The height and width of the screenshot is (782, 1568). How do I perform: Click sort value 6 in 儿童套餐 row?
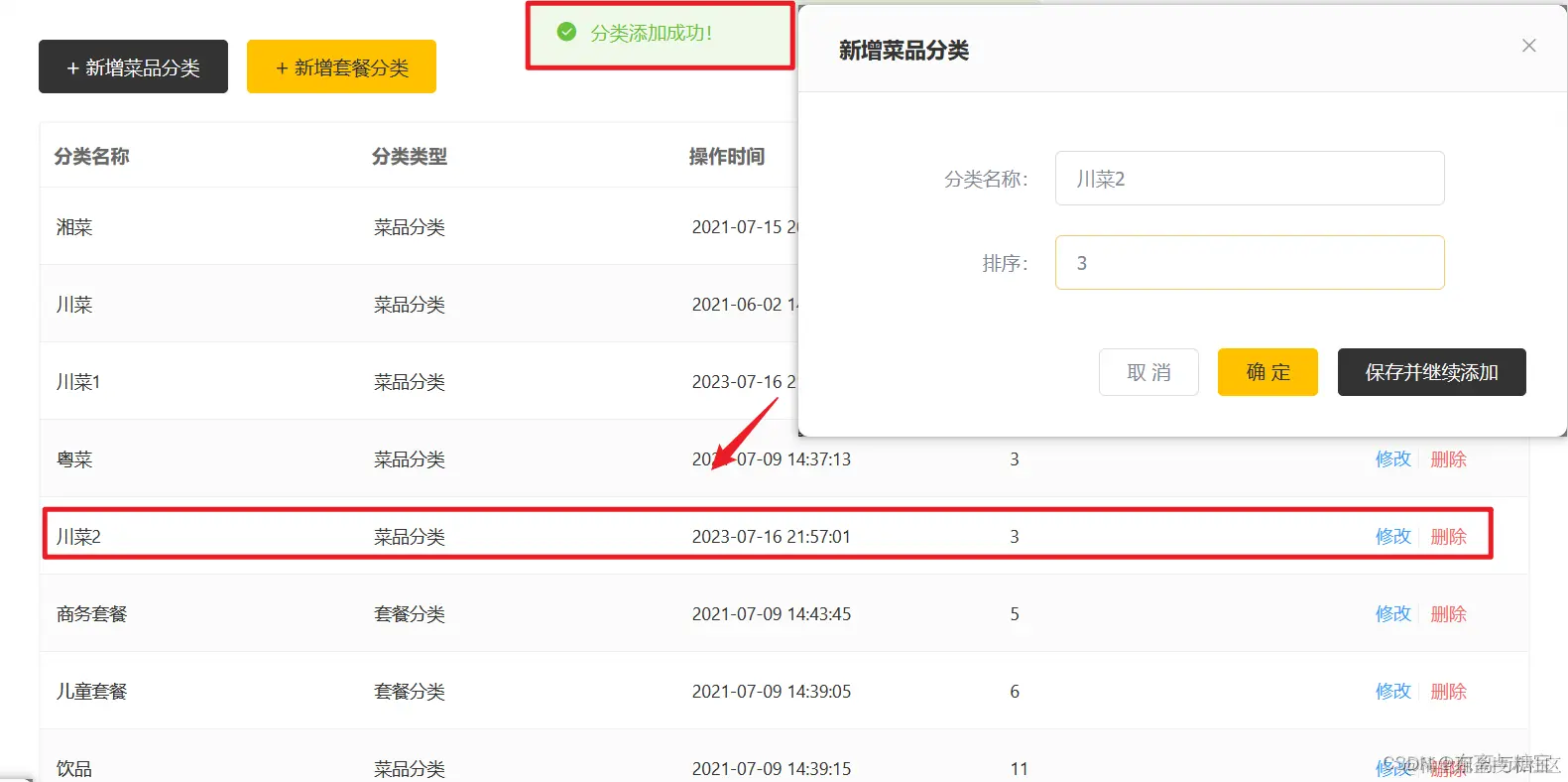(1015, 692)
